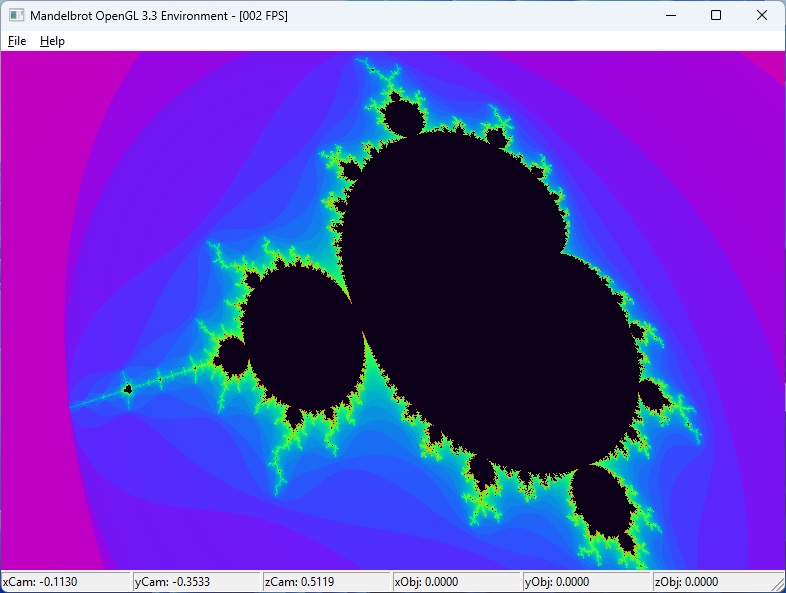Click the zCam: 0.5119 status entry
Viewport: 786px width, 593px height.
pyautogui.click(x=326, y=582)
